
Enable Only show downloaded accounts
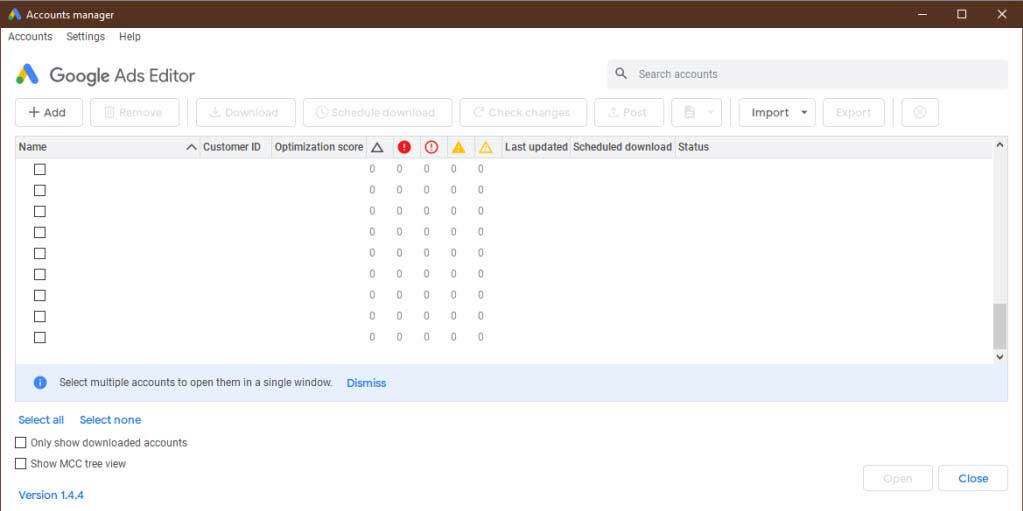(21, 442)
